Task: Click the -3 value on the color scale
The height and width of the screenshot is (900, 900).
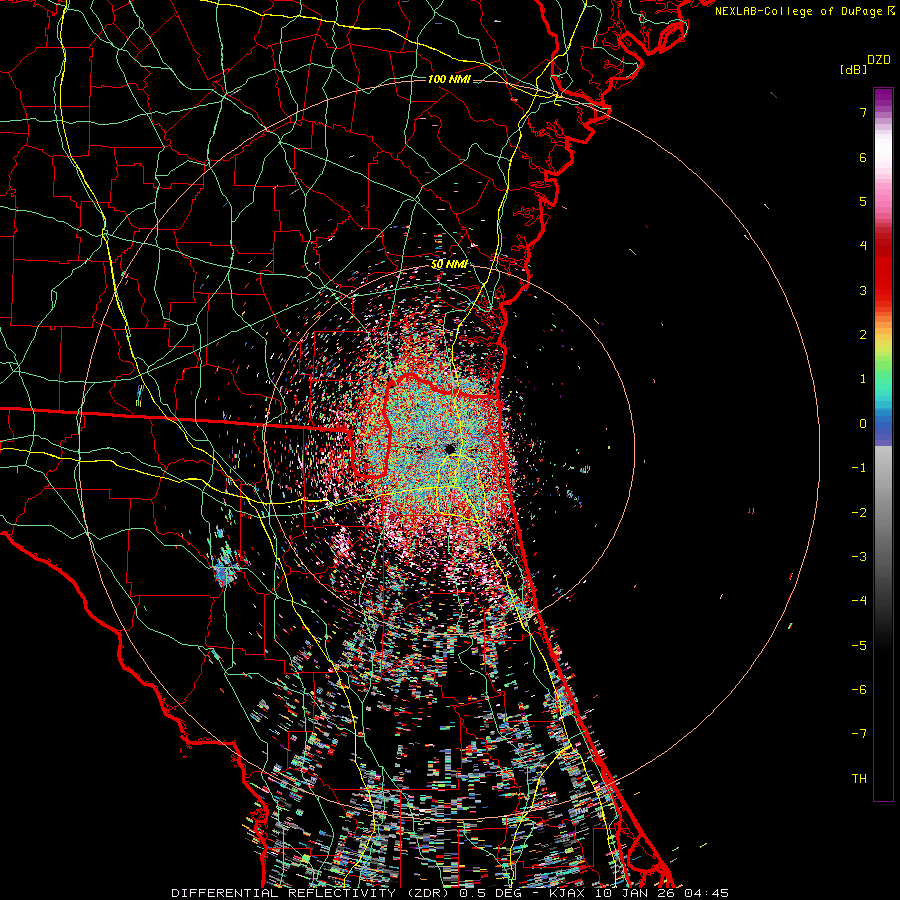Action: pyautogui.click(x=859, y=556)
